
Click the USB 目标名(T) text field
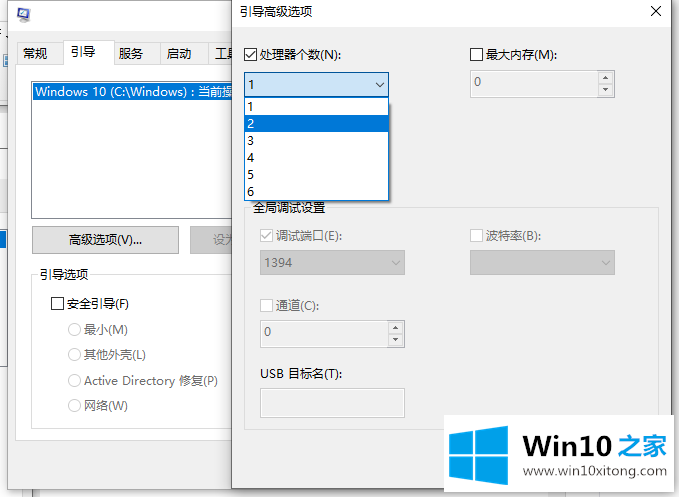pos(332,403)
